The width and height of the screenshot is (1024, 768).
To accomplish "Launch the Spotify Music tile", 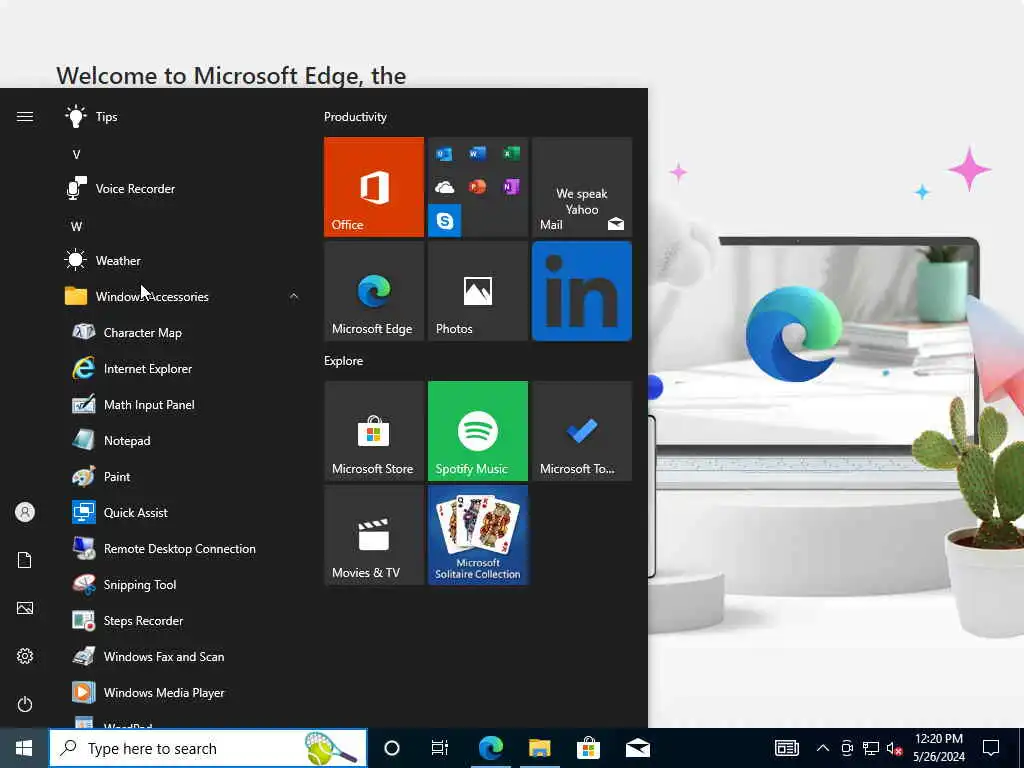I will pos(477,431).
